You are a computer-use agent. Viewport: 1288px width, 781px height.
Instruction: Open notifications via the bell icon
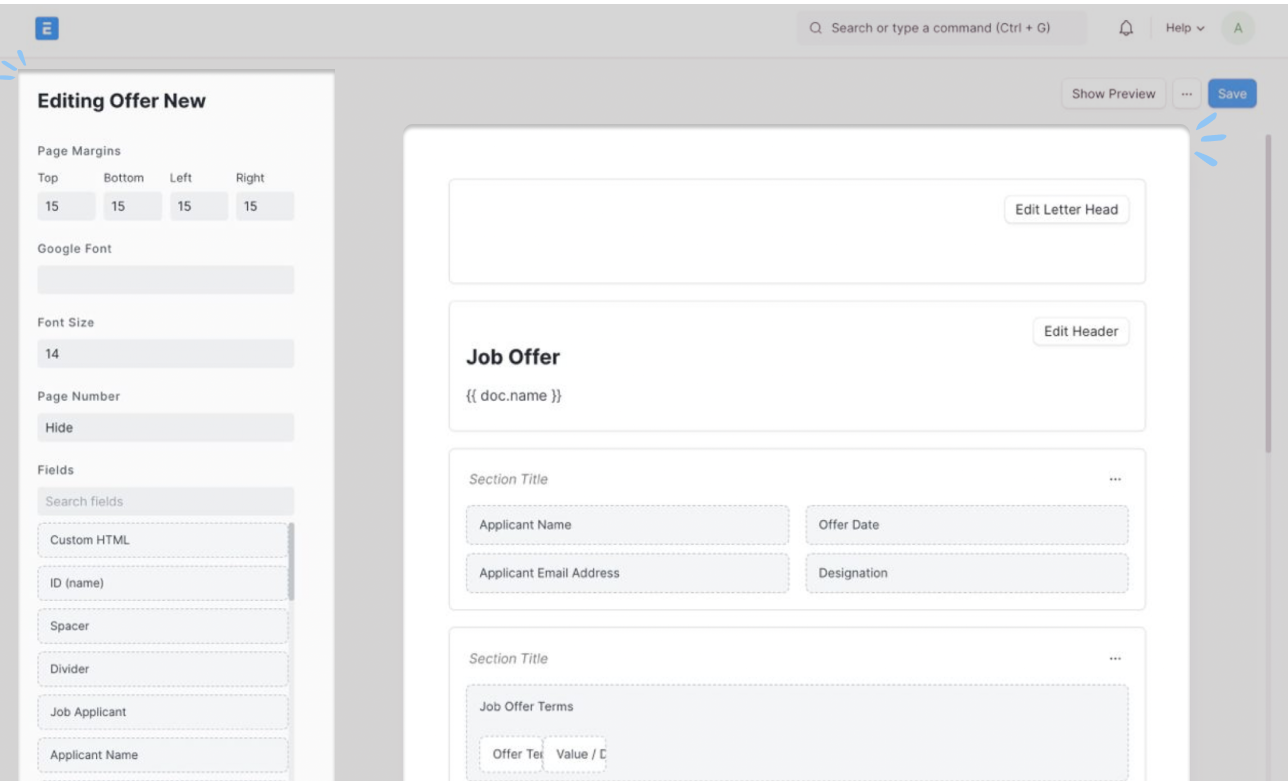coord(1124,28)
